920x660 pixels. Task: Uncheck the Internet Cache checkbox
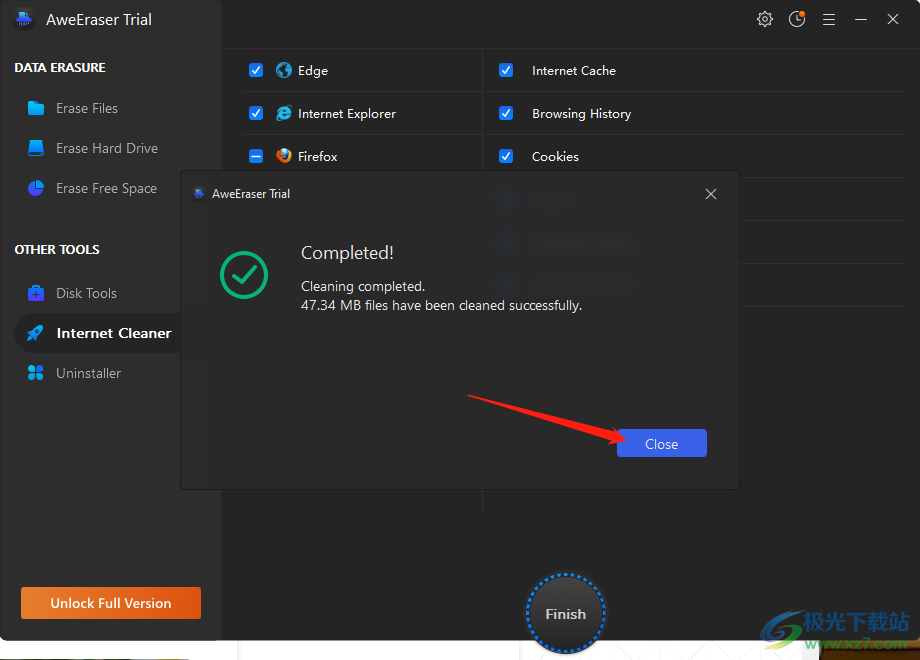pos(506,70)
